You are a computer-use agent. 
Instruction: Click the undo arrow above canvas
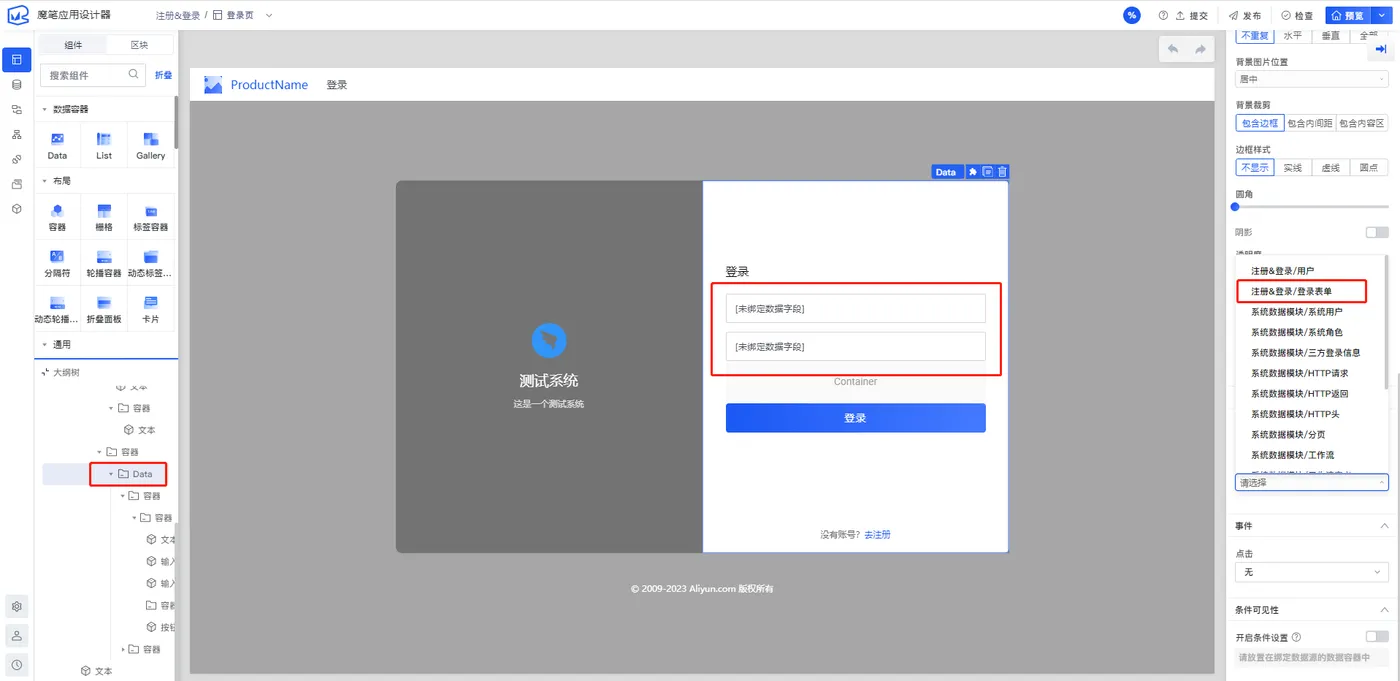pos(1173,49)
